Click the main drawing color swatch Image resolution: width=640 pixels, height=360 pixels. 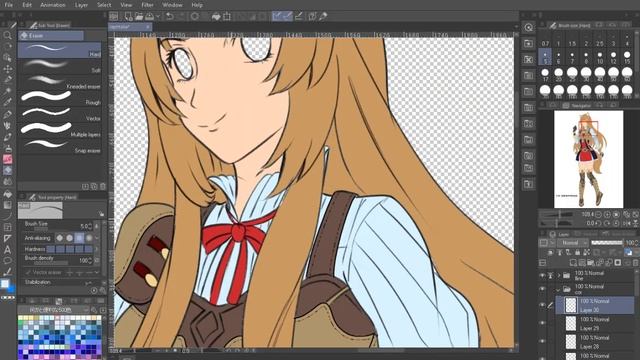pyautogui.click(x=4, y=284)
